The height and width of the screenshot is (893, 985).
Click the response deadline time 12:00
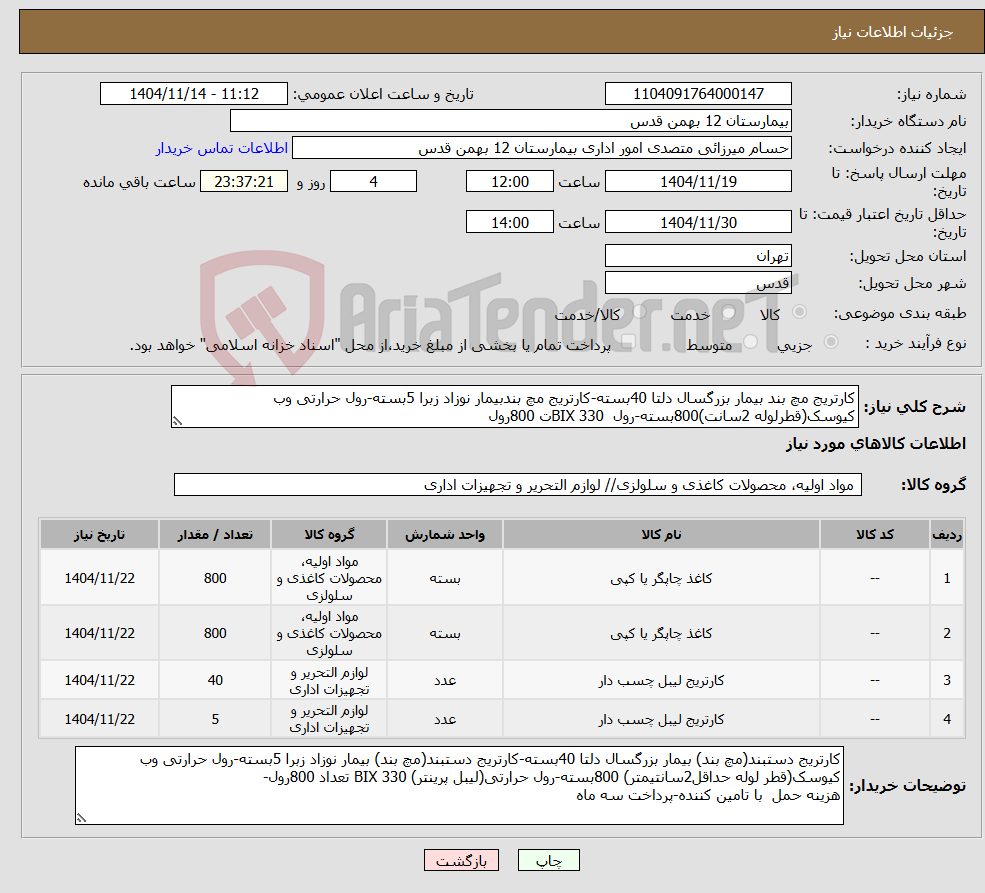[509, 181]
